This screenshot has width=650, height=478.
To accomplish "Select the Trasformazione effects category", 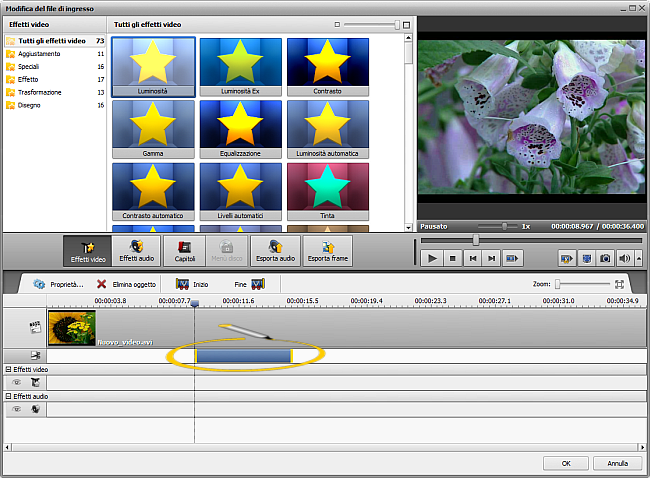I will click(39, 92).
